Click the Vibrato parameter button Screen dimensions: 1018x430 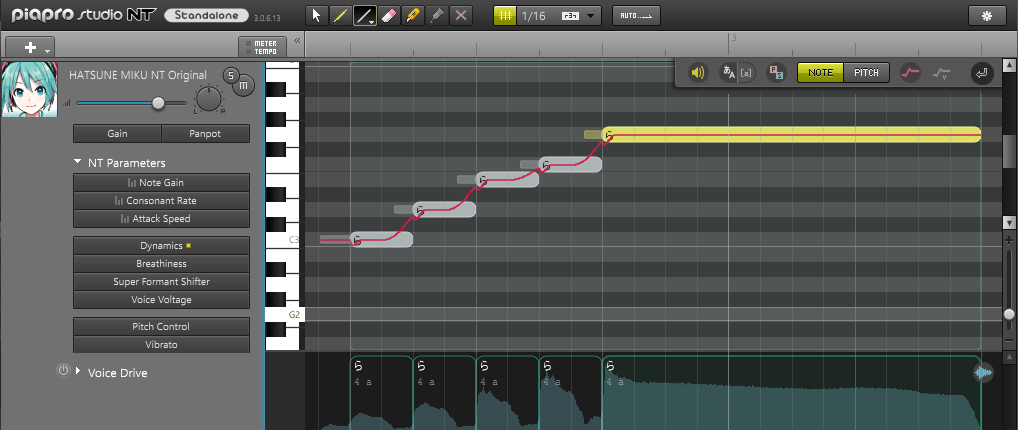[161, 345]
